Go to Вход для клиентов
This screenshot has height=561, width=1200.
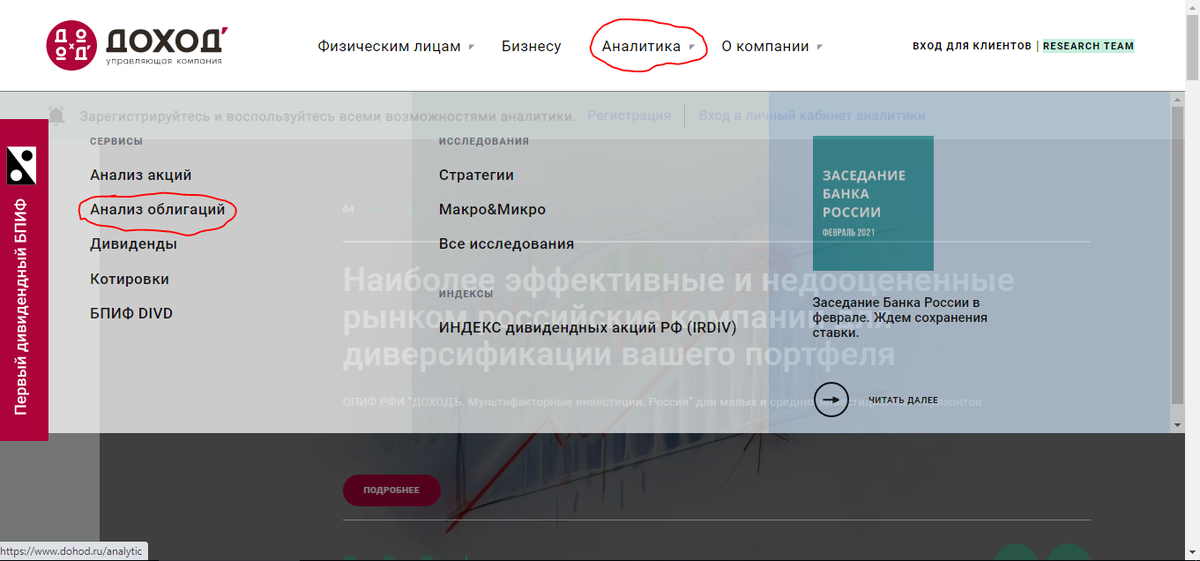pyautogui.click(x=972, y=46)
